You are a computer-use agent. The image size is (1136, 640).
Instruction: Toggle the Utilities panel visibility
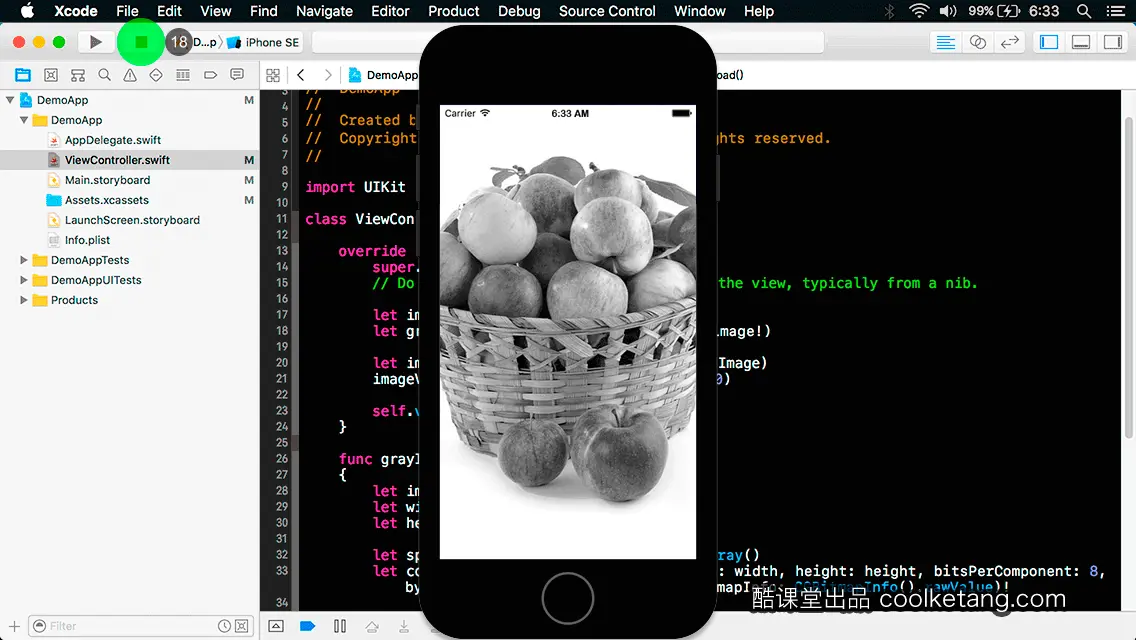(1113, 42)
